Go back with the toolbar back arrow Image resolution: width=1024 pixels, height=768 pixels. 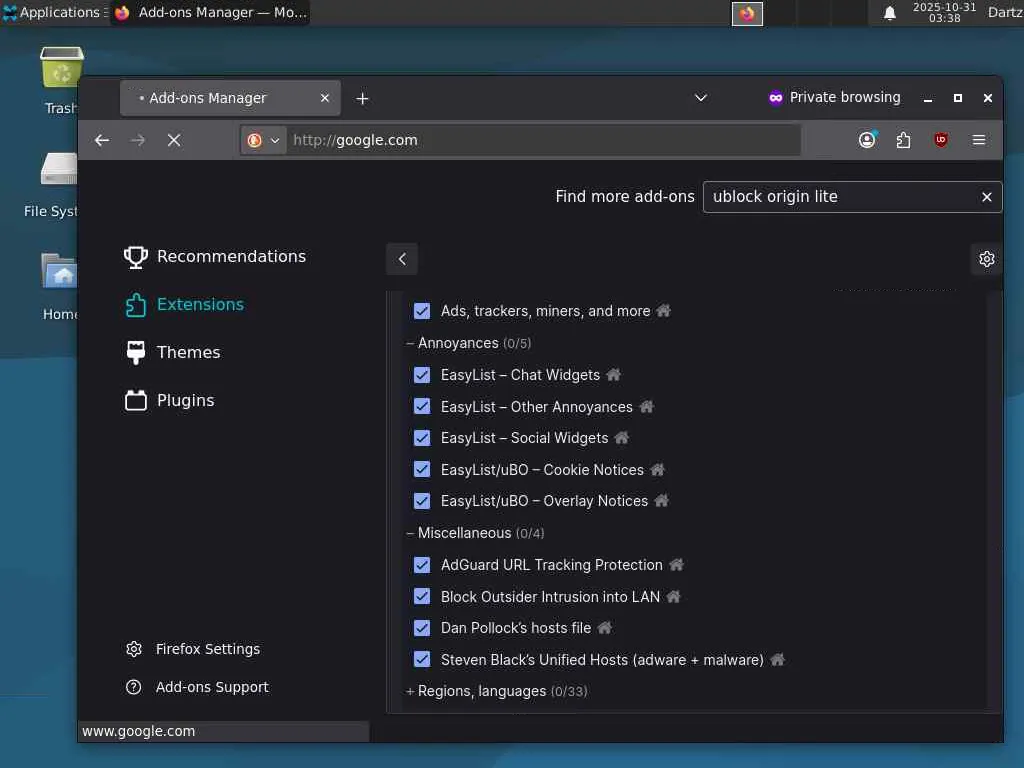[102, 140]
